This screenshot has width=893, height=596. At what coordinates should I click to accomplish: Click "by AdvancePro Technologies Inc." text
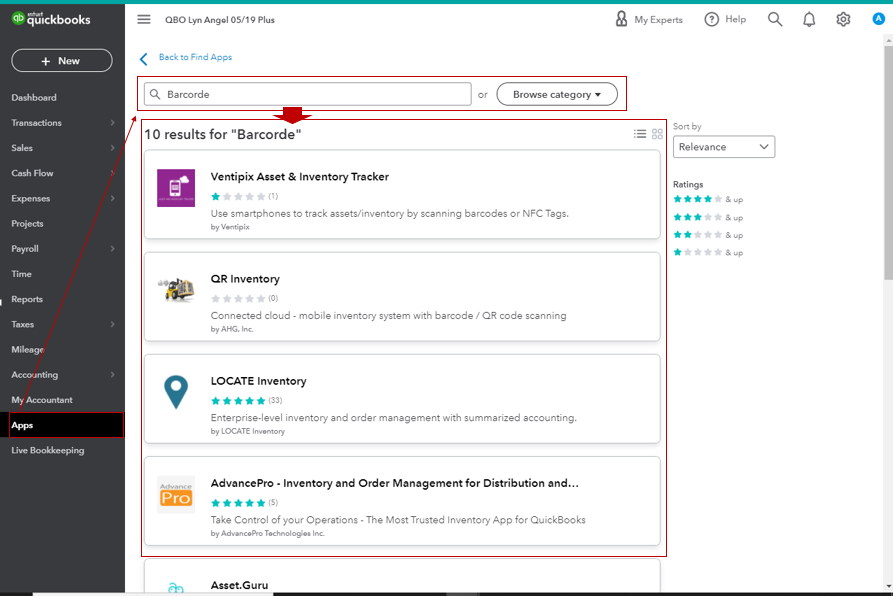(267, 533)
